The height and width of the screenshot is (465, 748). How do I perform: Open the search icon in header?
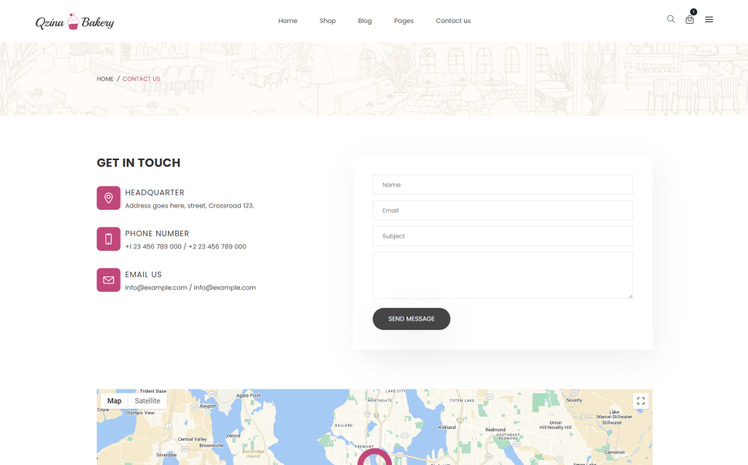tap(671, 19)
